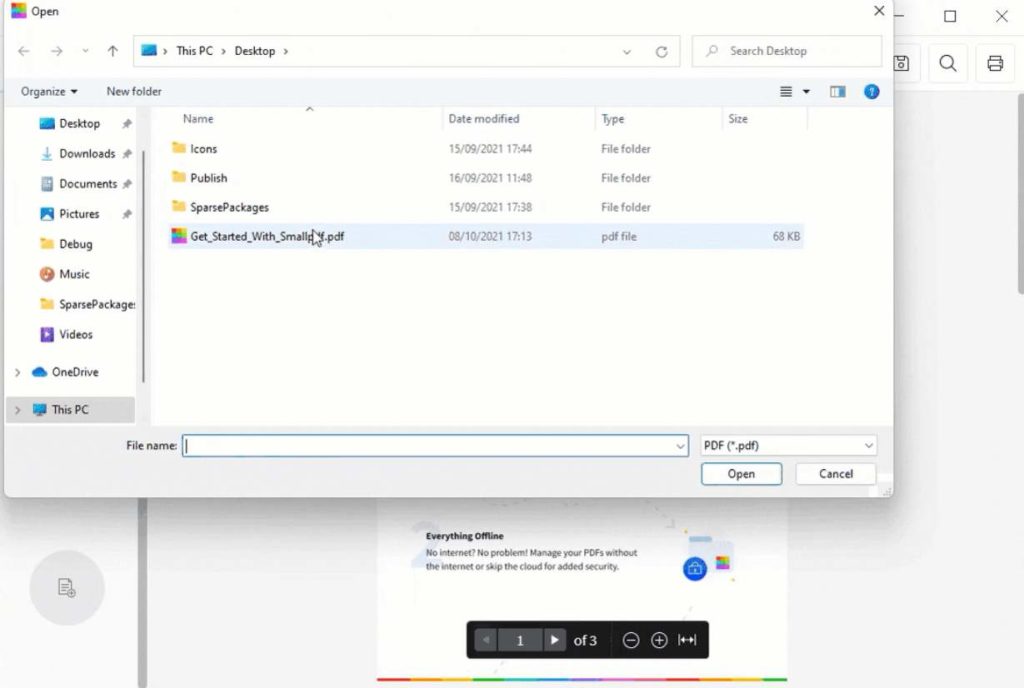Click the page number field
The image size is (1024, 688).
point(520,640)
